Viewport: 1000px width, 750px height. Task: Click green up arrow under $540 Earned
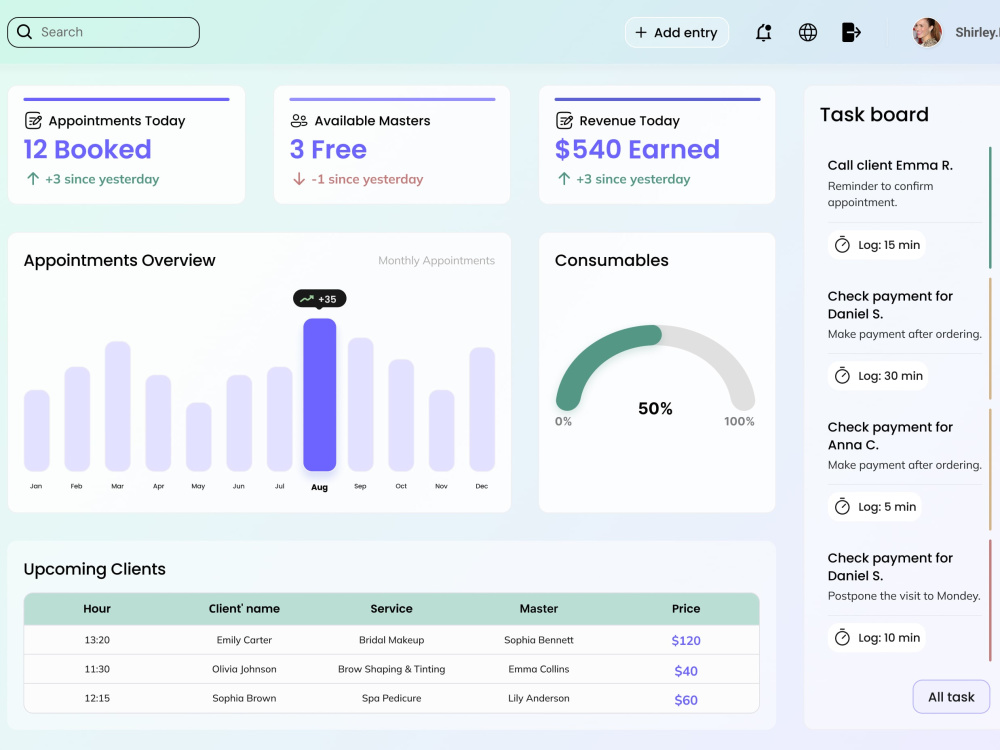(x=564, y=179)
